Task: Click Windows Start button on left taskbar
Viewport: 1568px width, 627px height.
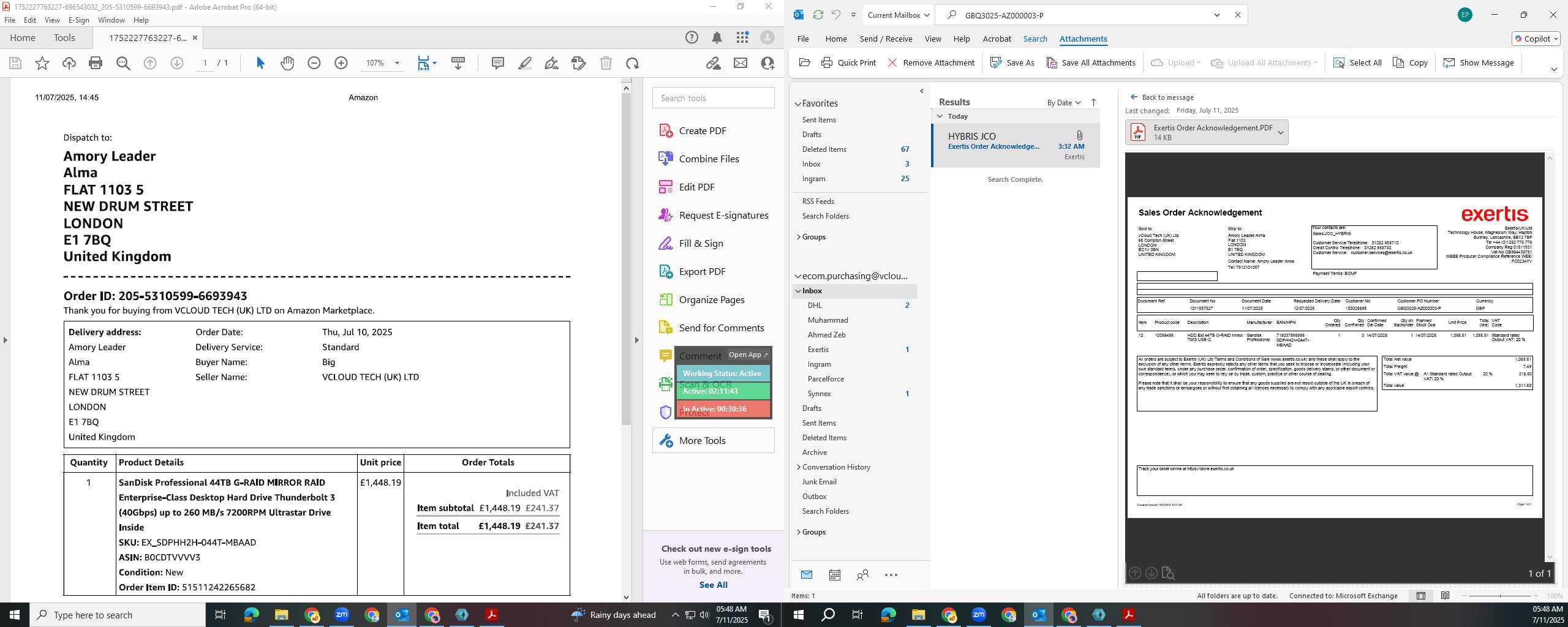Action: pyautogui.click(x=15, y=615)
